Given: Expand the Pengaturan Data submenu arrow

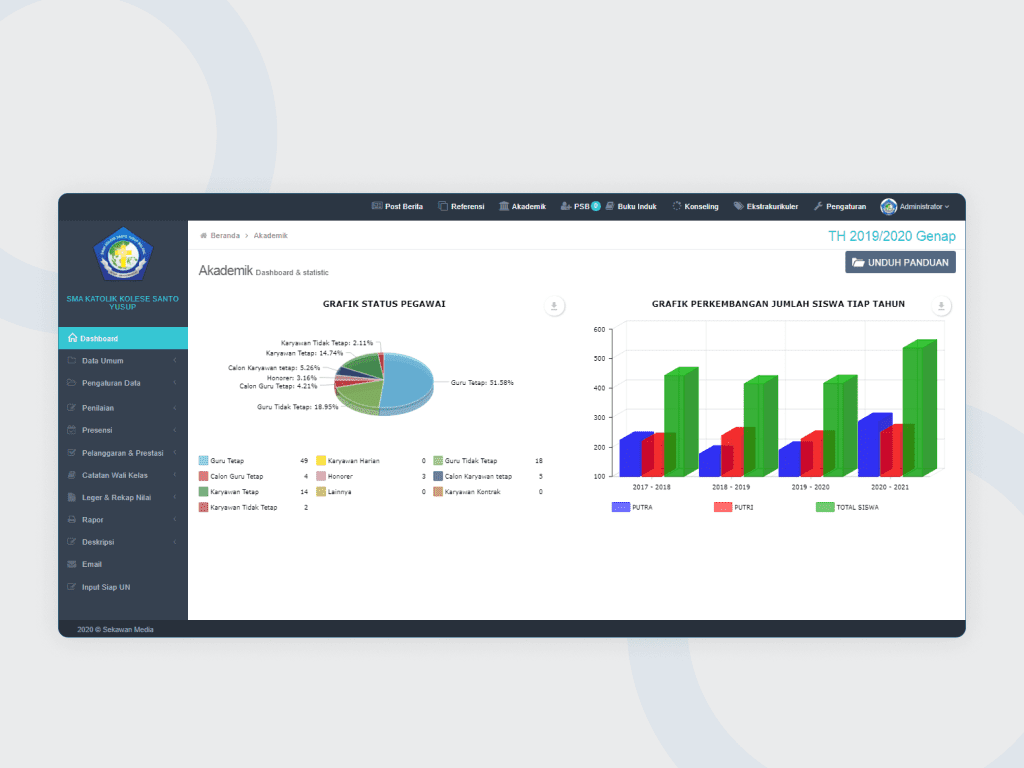Looking at the screenshot, I should pos(175,383).
